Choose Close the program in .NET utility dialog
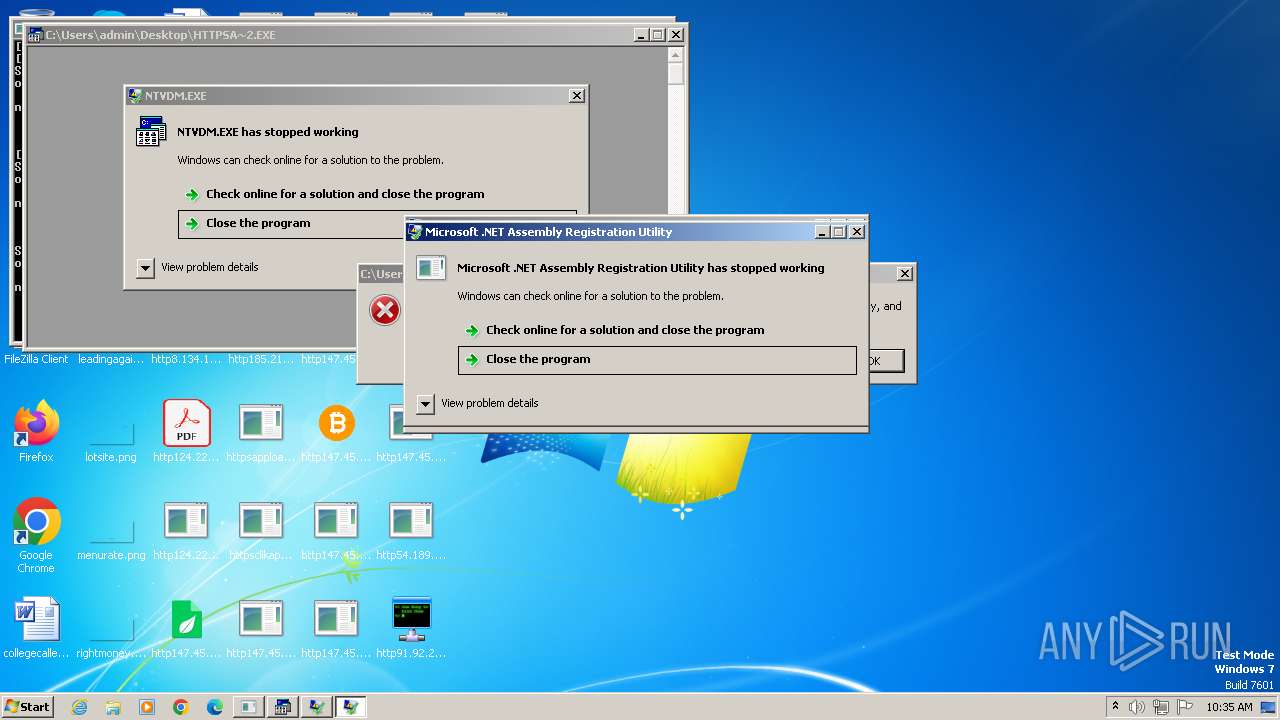Screen dimensions: 1280x720 (657, 360)
